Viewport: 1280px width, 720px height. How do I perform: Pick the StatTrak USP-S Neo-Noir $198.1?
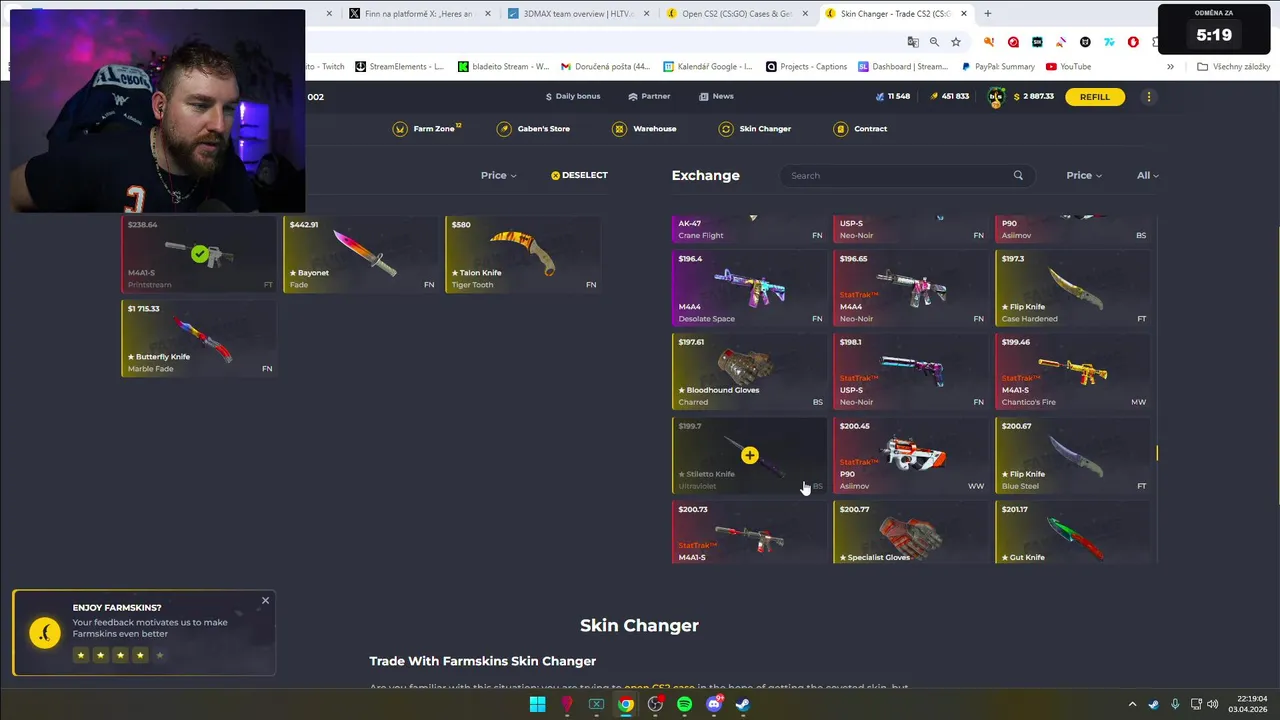click(x=911, y=371)
